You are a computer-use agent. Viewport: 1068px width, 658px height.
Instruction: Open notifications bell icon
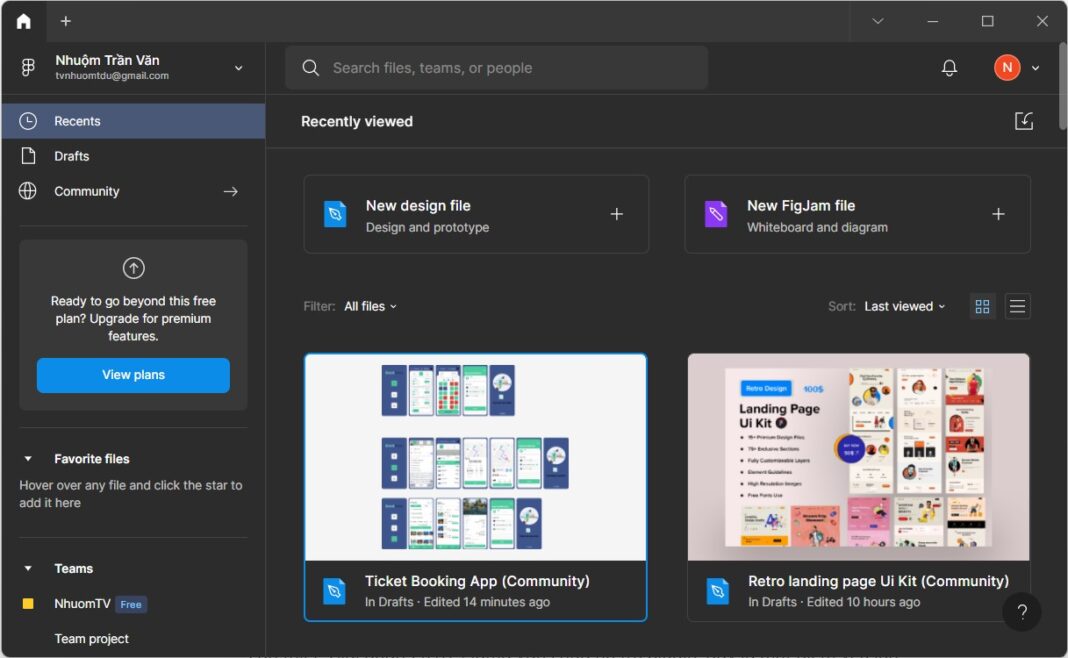point(949,68)
